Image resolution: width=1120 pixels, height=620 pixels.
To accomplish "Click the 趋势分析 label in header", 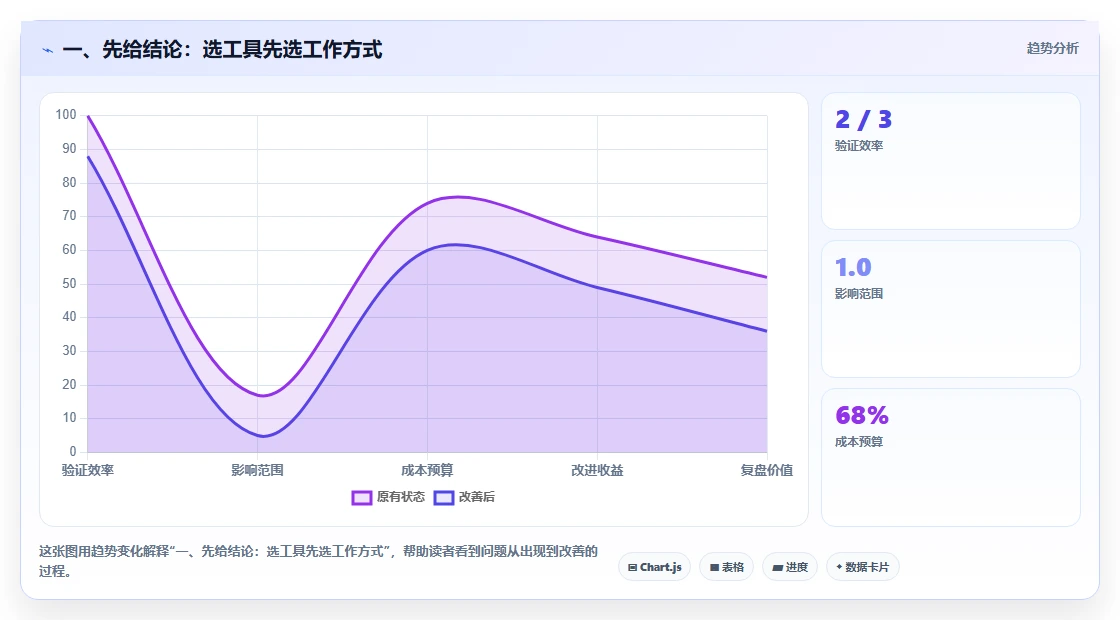I will click(1052, 49).
